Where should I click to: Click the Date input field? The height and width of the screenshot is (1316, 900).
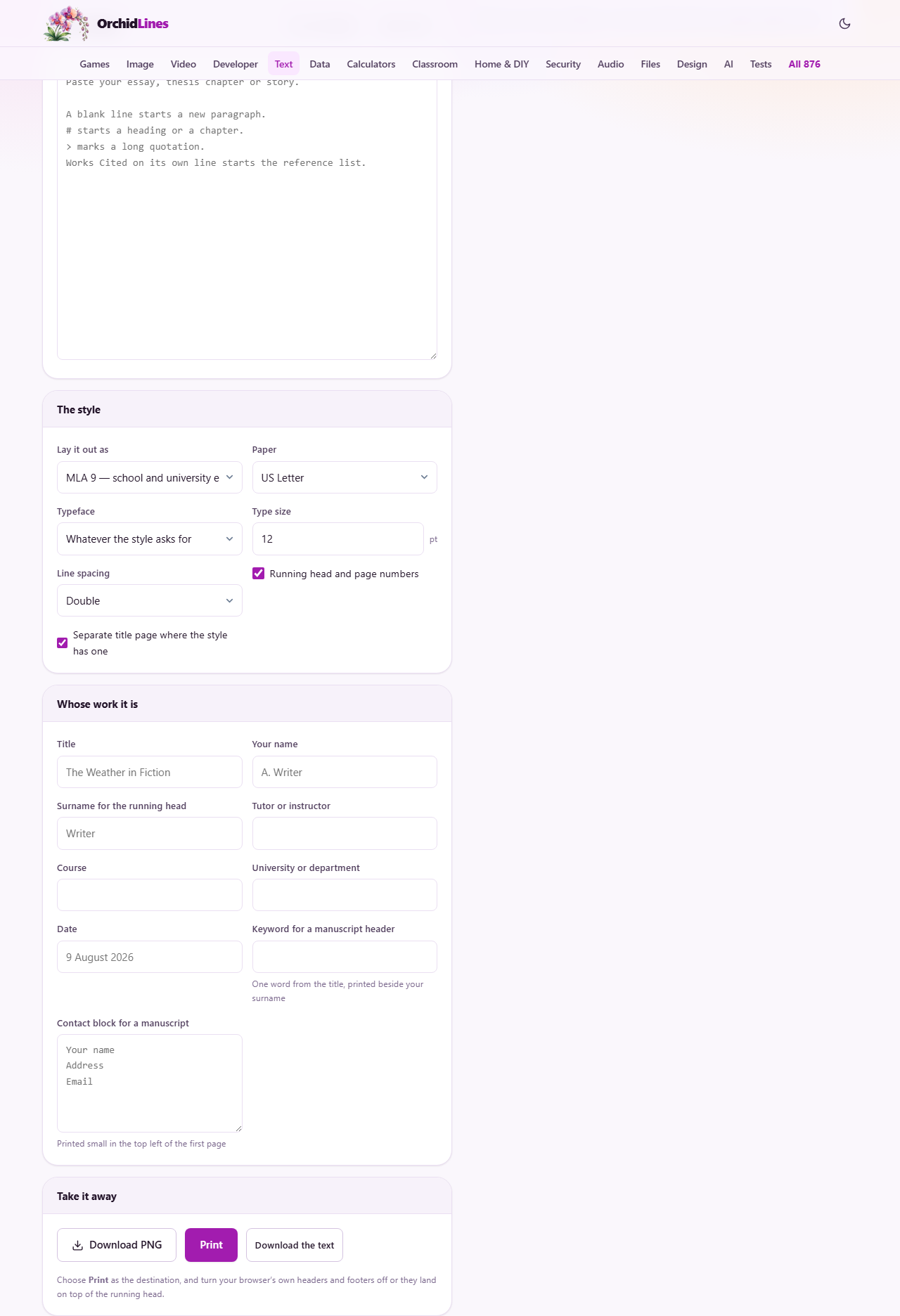click(149, 957)
